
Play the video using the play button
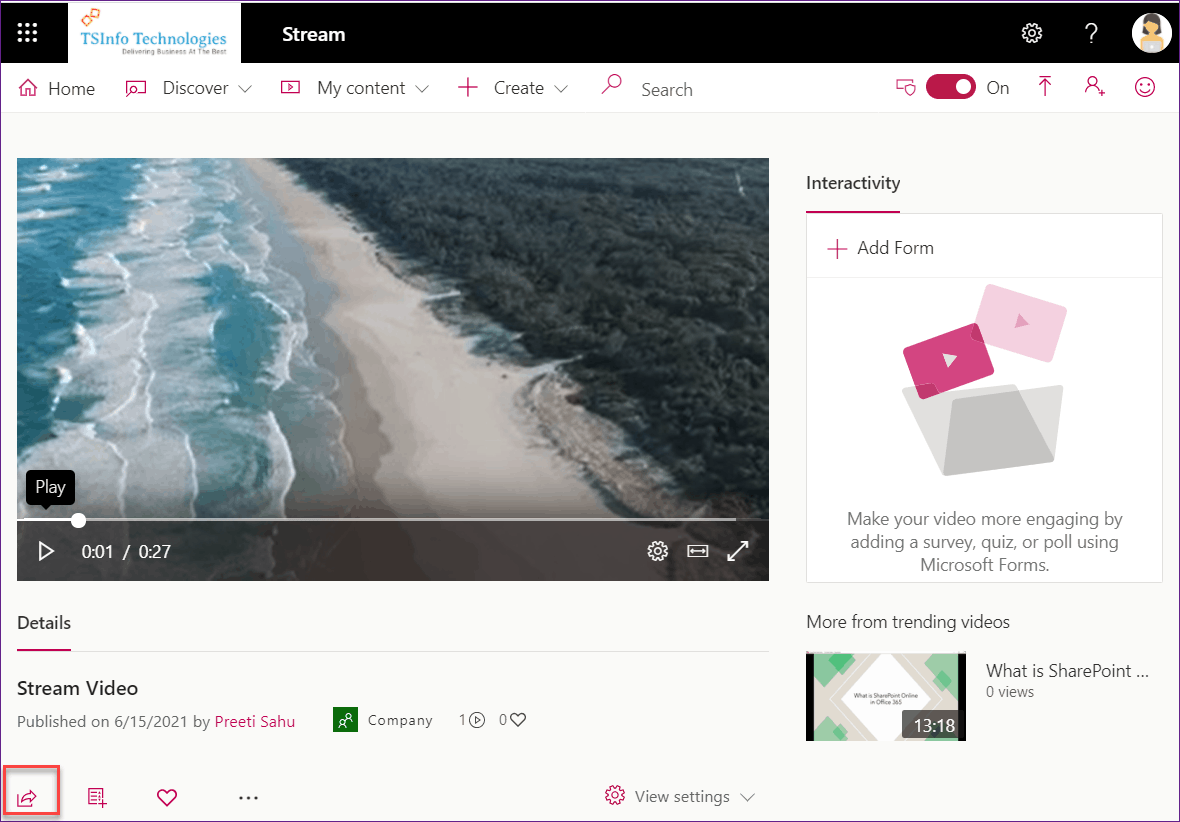[46, 551]
